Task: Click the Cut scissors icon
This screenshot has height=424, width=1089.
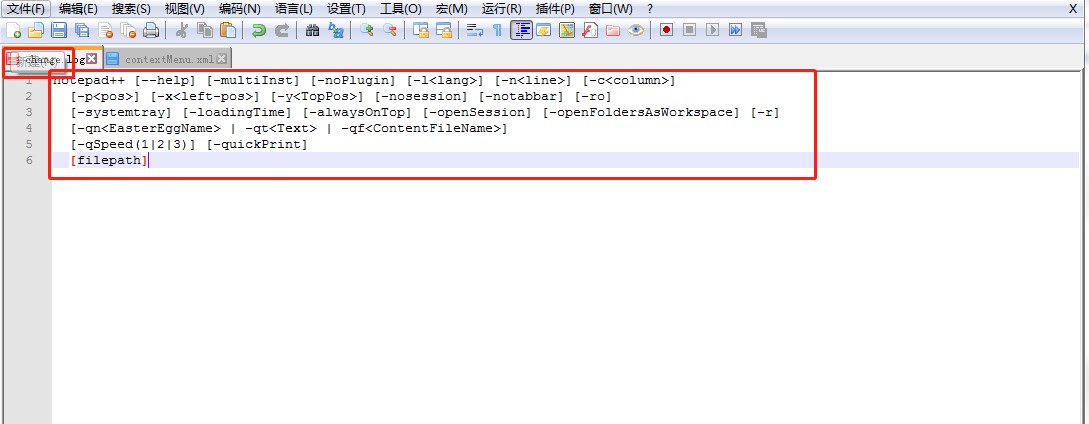Action: coord(182,30)
